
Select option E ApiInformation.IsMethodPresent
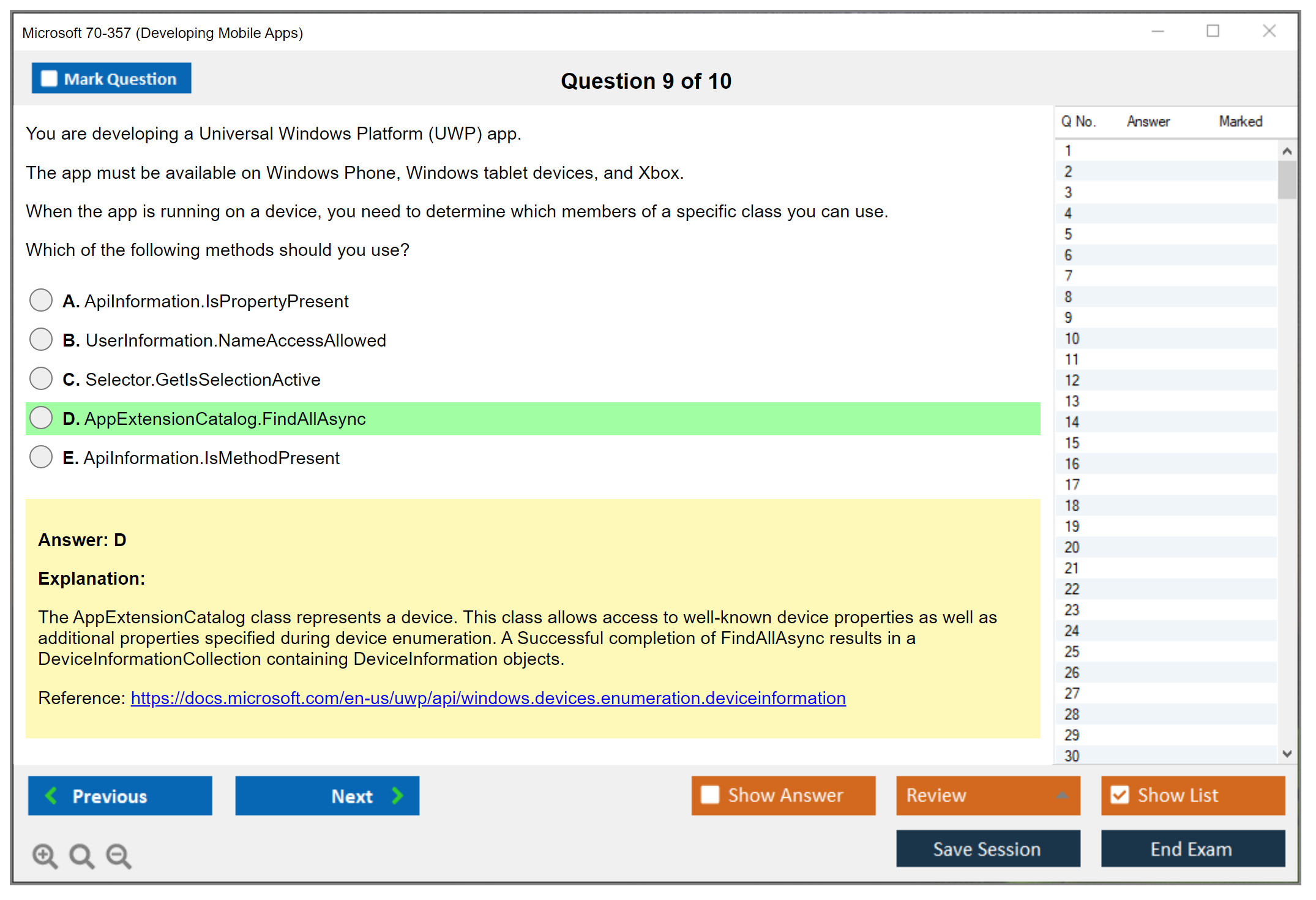pyautogui.click(x=41, y=457)
